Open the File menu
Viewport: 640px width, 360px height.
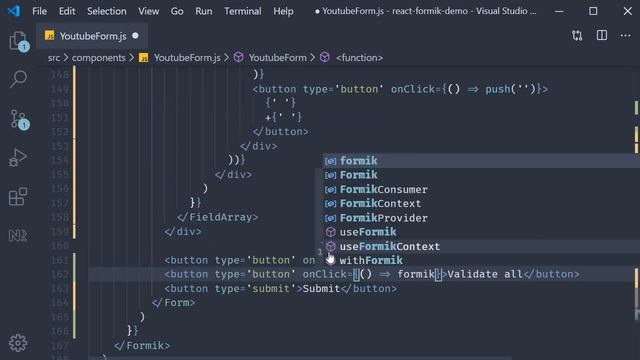(40, 11)
